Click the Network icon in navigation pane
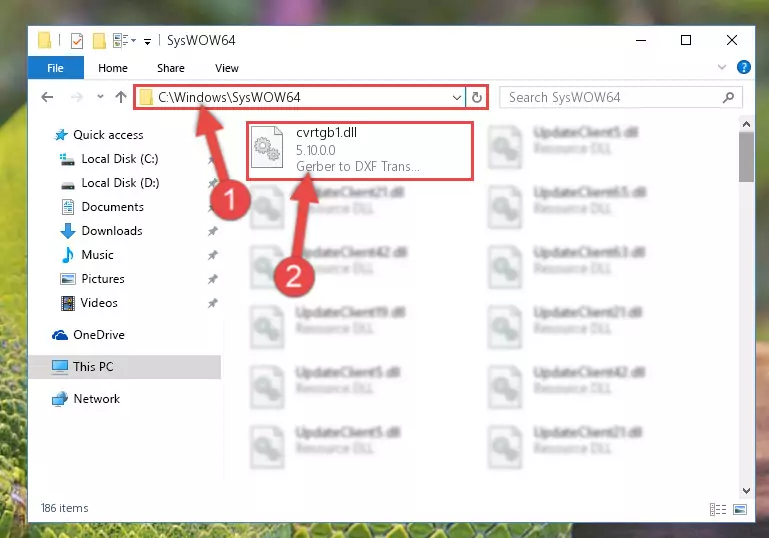Image resolution: width=769 pixels, height=538 pixels. coord(60,399)
